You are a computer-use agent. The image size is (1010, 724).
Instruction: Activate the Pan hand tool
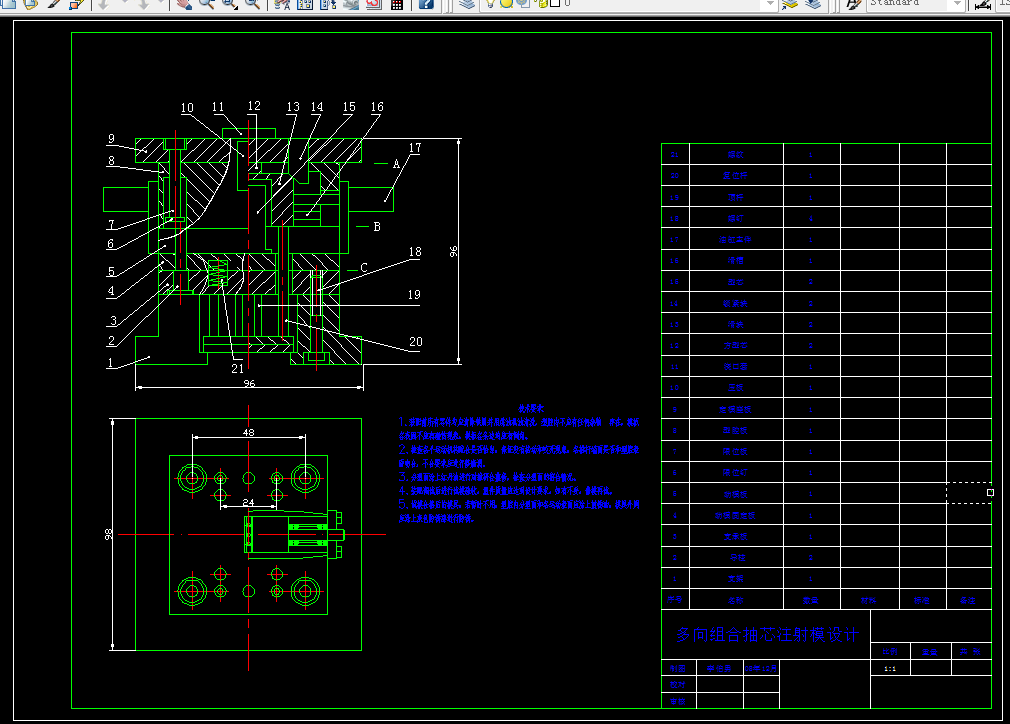(x=184, y=4)
